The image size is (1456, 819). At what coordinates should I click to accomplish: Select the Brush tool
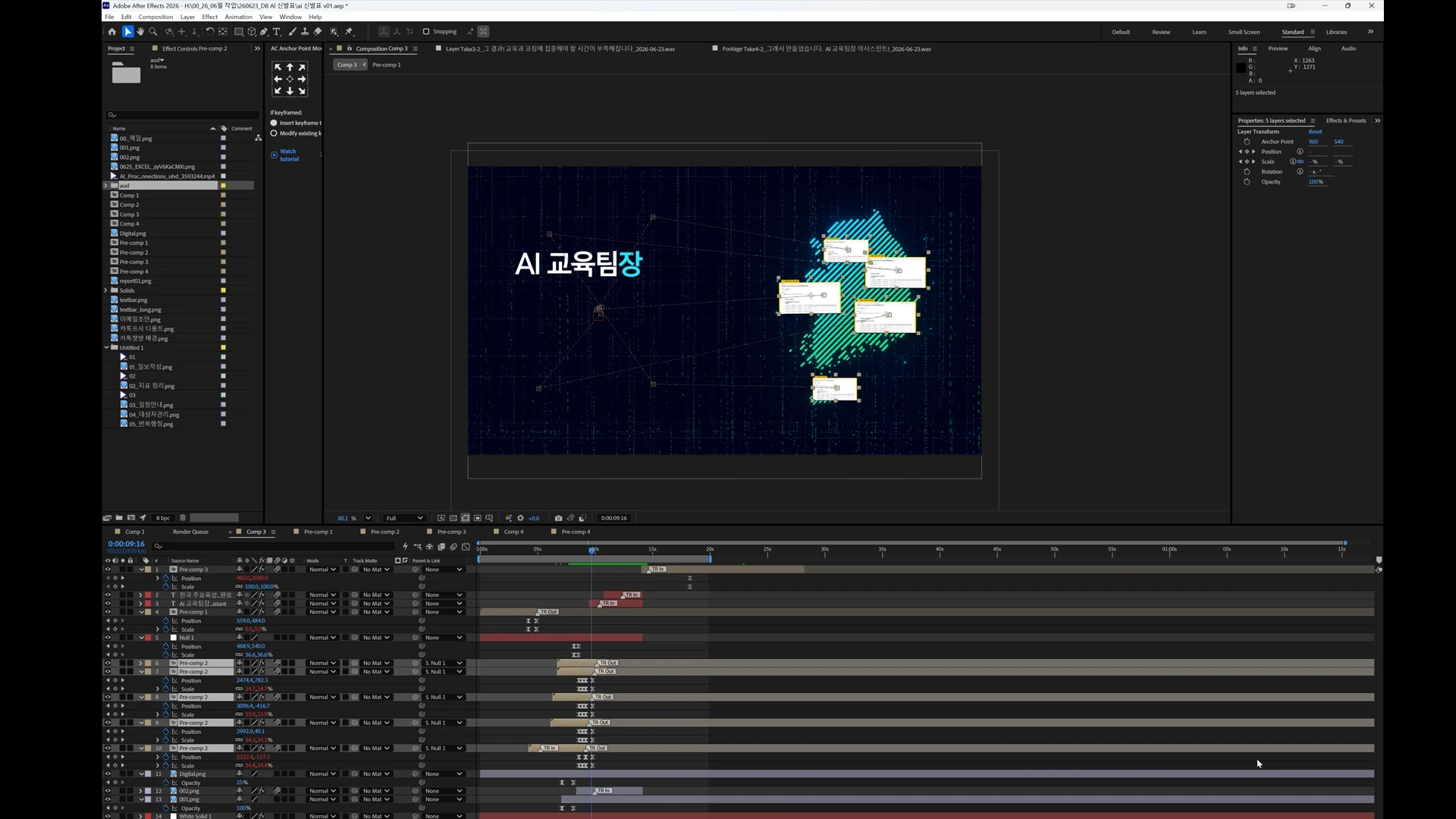point(293,32)
